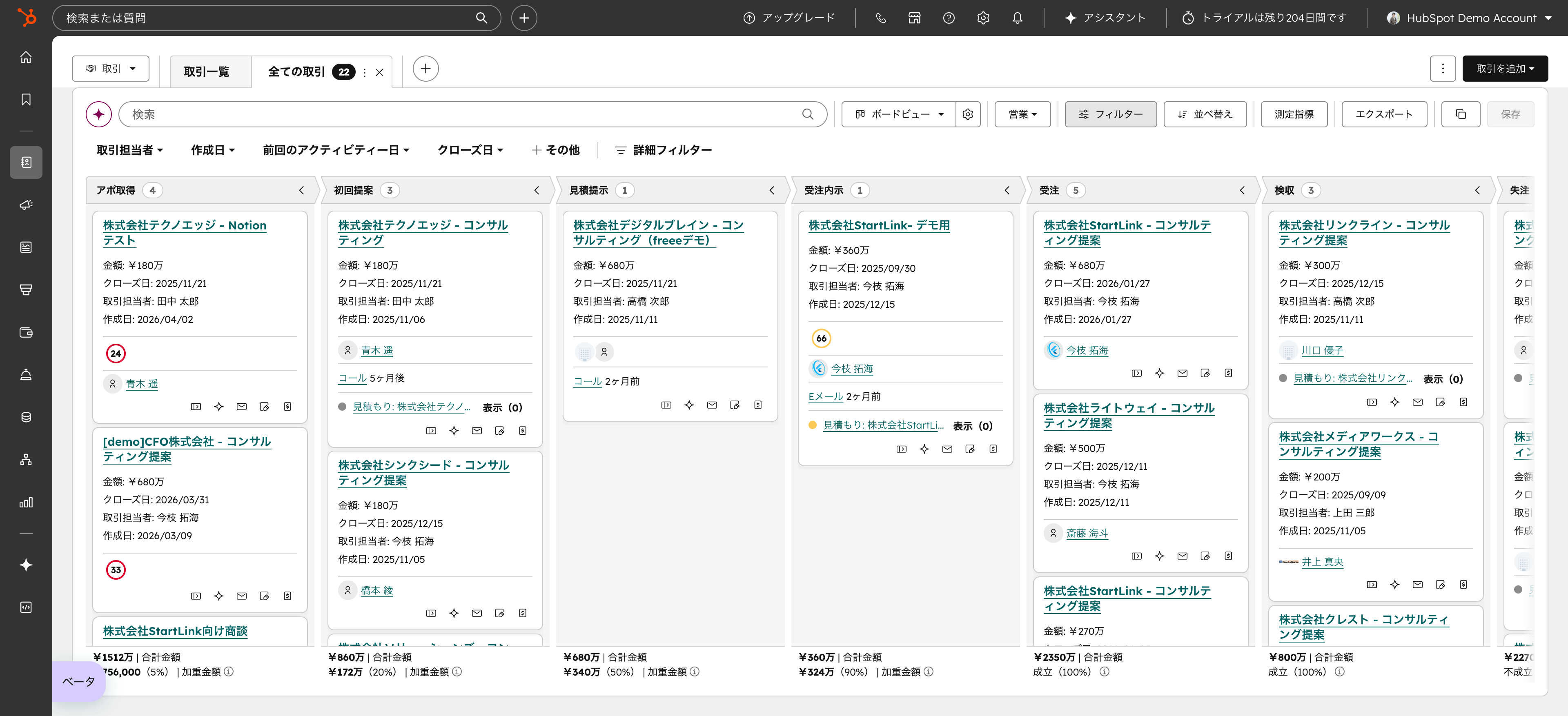1568x716 pixels.
Task: Click the phone calling icon
Action: point(880,18)
